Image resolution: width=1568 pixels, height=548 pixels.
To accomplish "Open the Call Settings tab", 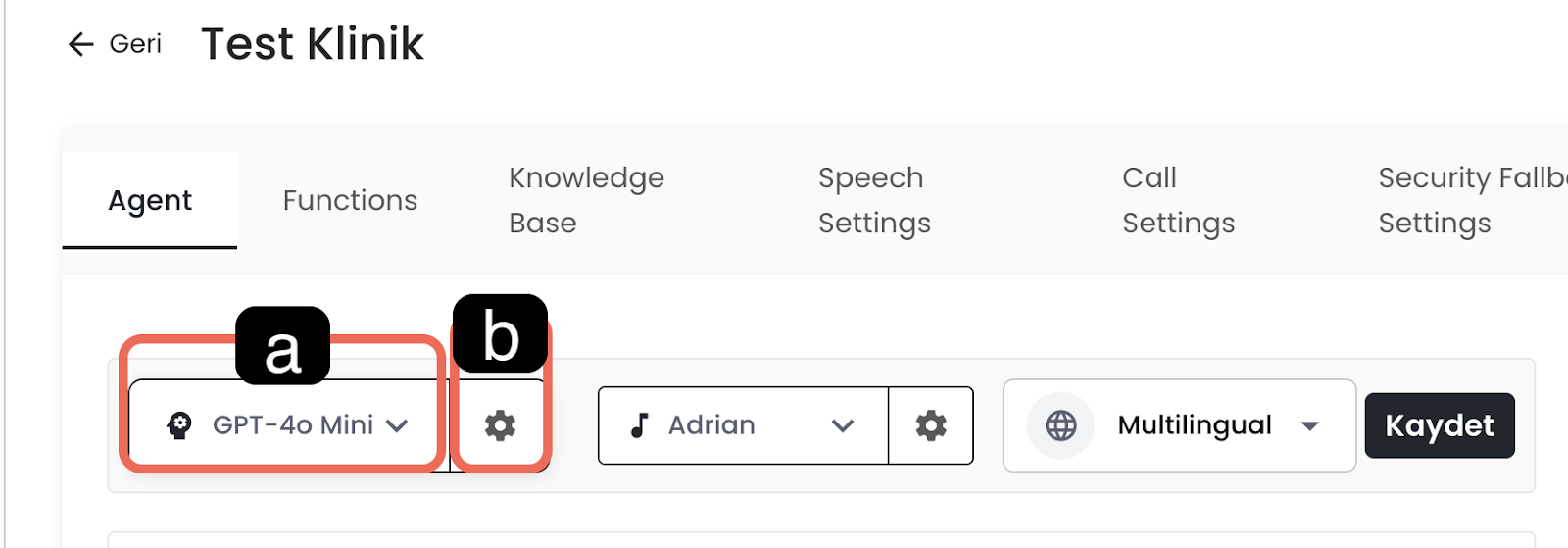I will tap(1178, 201).
